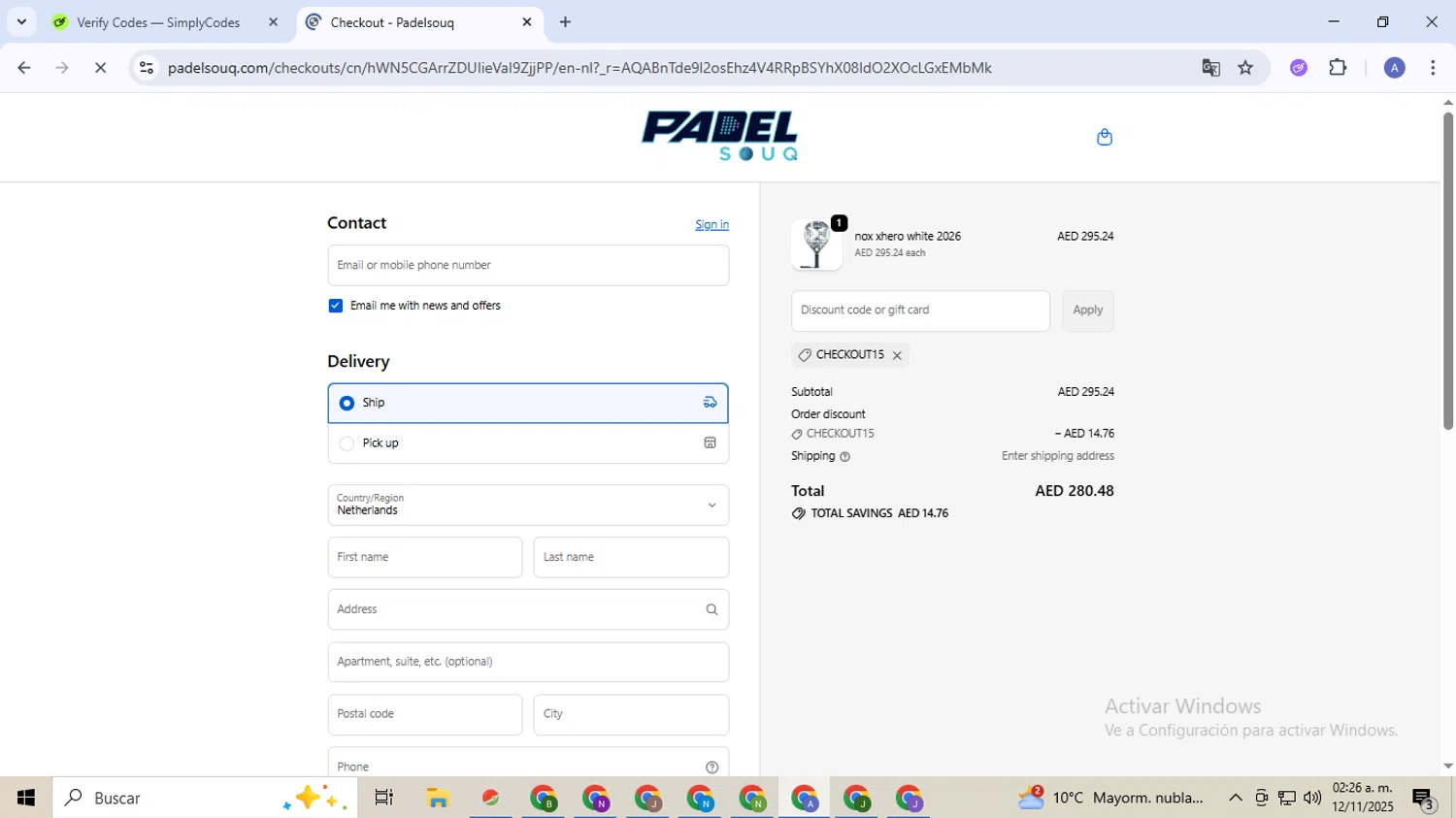1456x818 pixels.
Task: Click the Apartment, suite, etc. field
Action: 528,662
